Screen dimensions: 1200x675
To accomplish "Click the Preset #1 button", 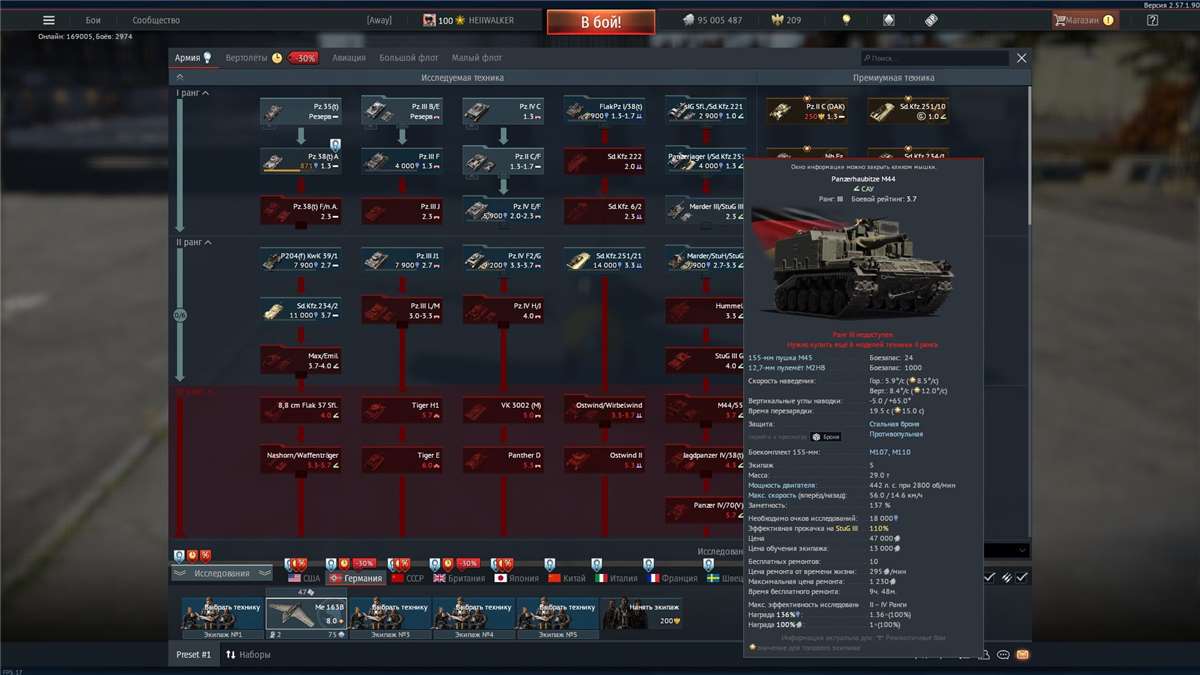I will tap(194, 655).
